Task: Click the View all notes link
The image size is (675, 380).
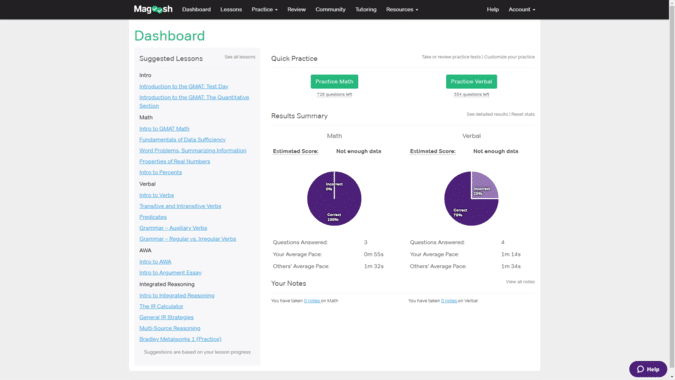Action: [x=520, y=282]
